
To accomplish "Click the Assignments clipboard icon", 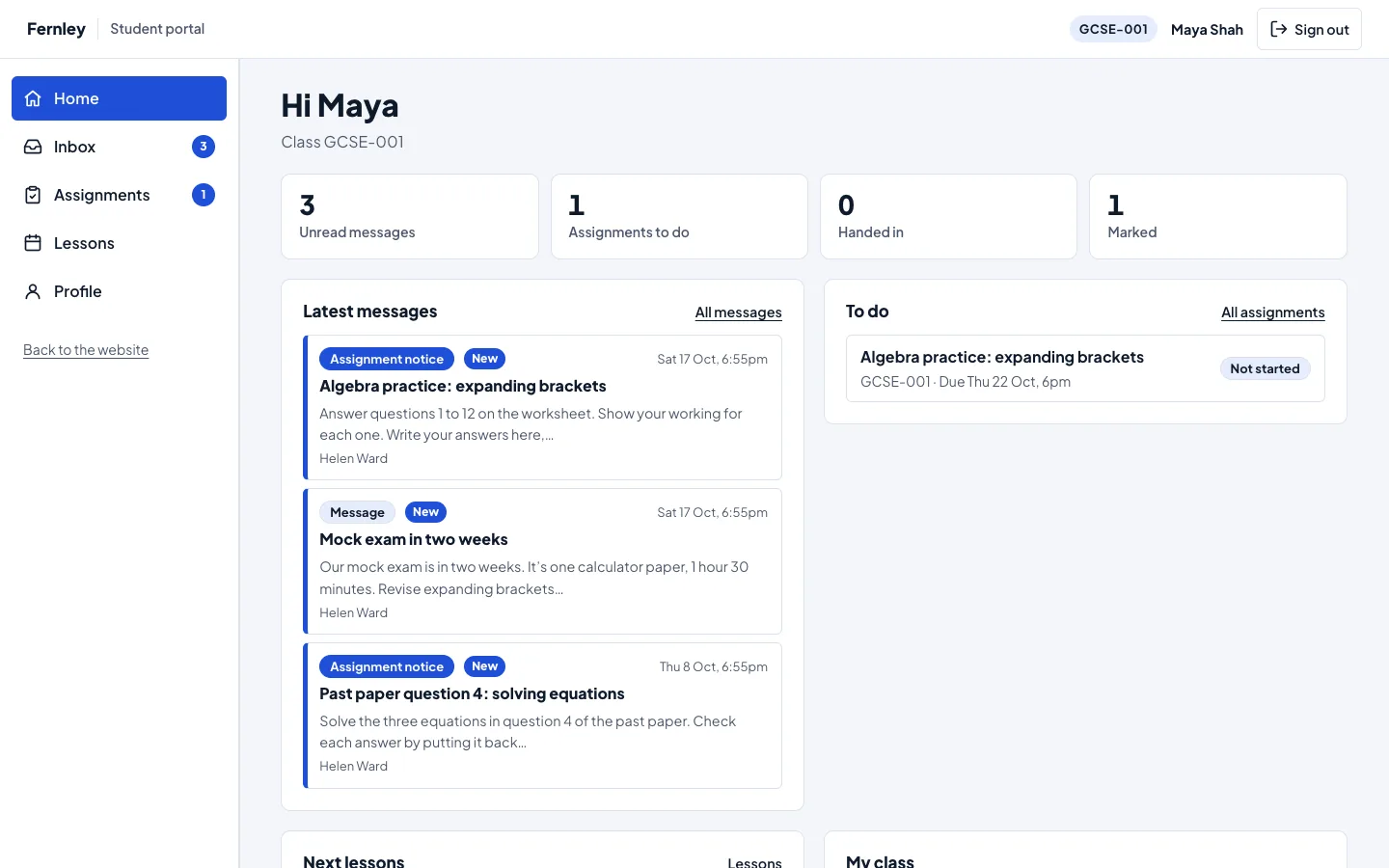I will [33, 195].
